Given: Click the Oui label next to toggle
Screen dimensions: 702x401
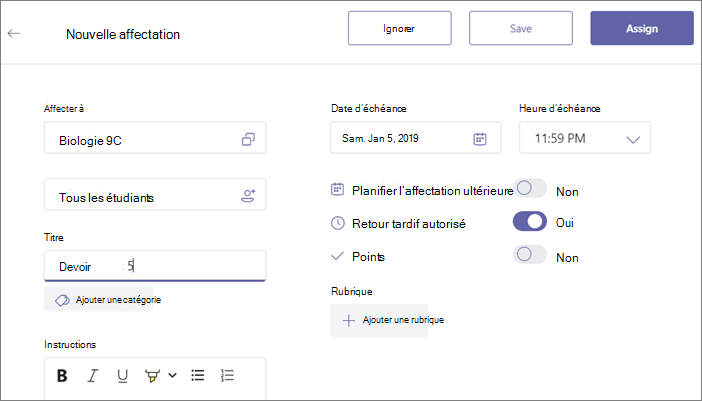Looking at the screenshot, I should [x=565, y=223].
